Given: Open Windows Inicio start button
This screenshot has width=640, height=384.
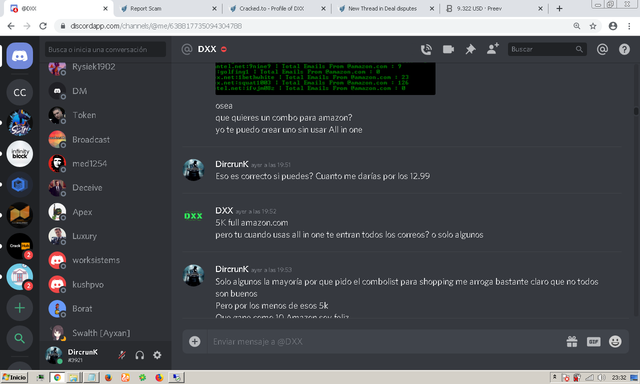Looking at the screenshot, I should point(15,377).
